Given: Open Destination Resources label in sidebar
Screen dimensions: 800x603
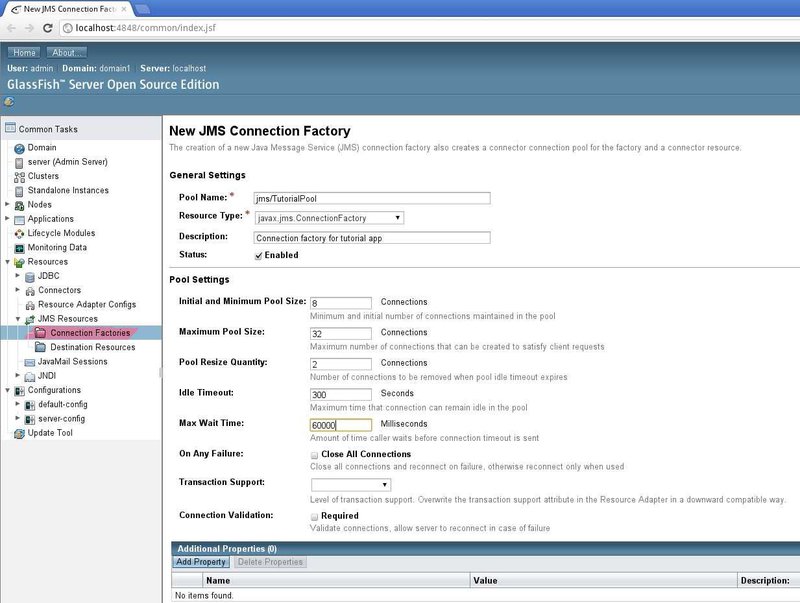Looking at the screenshot, I should pyautogui.click(x=93, y=347).
